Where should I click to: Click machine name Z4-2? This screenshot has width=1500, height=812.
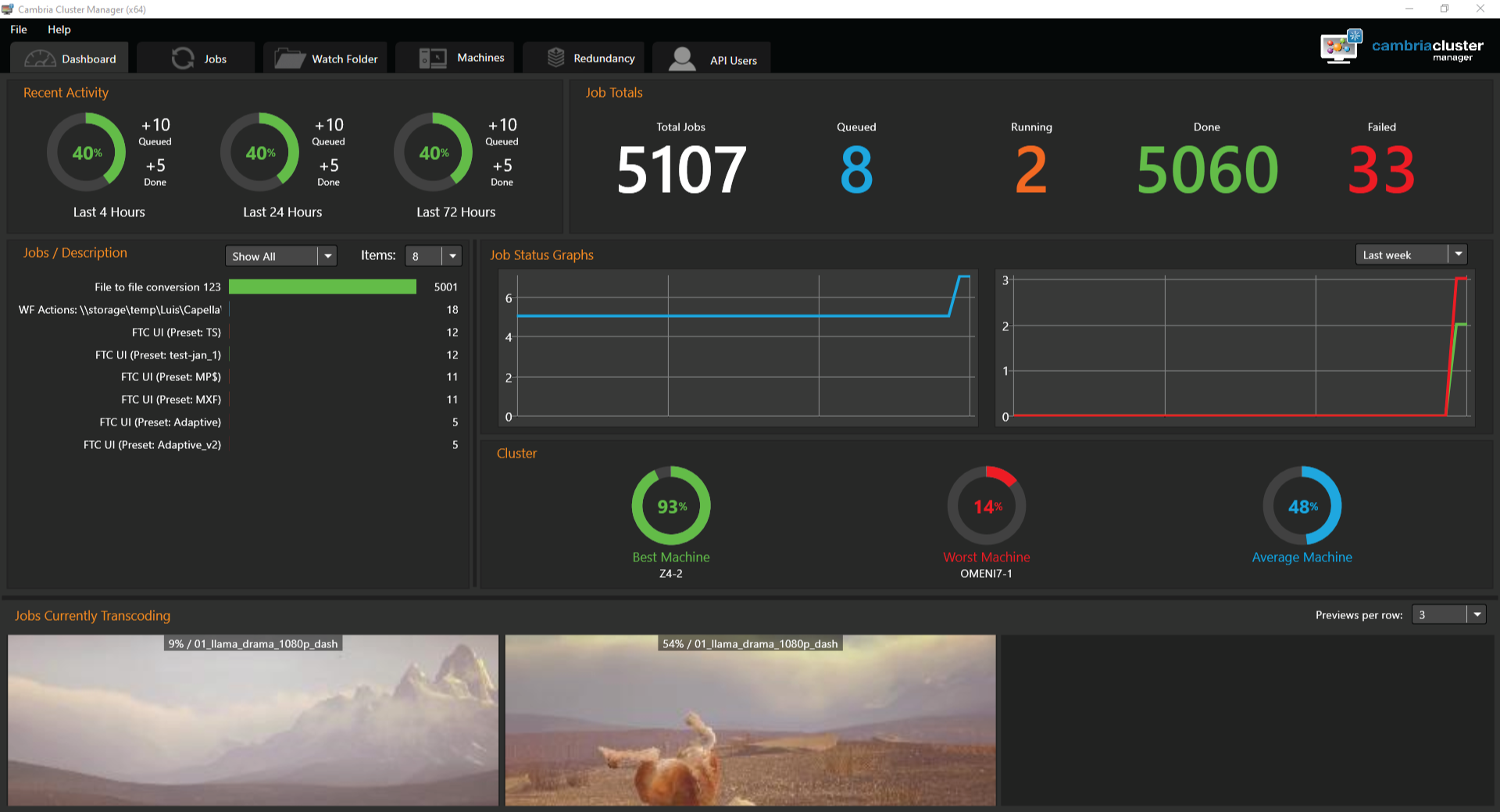tap(671, 573)
